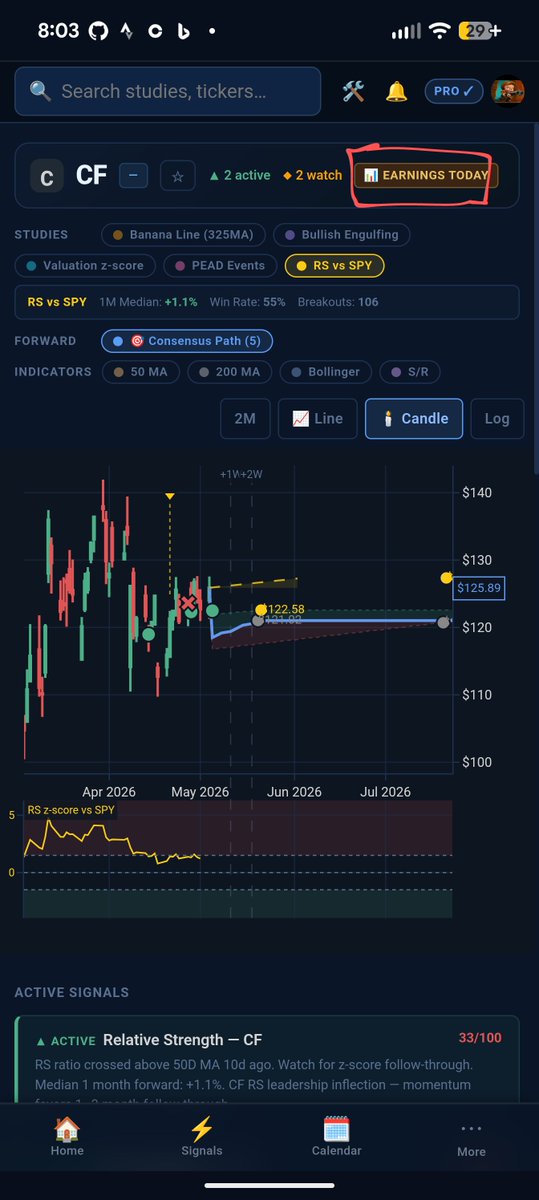The image size is (539, 1200).
Task: Toggle the Consensus Path (5) forward
Action: click(x=187, y=341)
